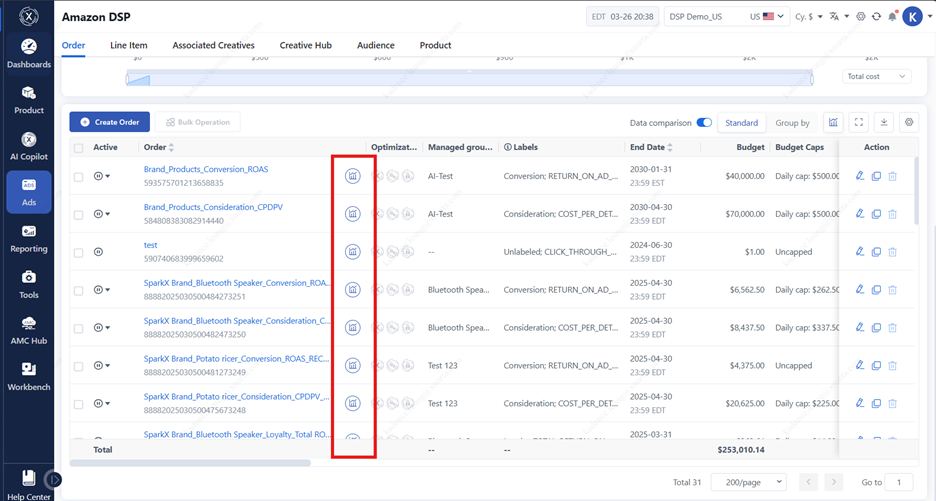The height and width of the screenshot is (501, 936).
Task: Expand the Total cost metric dropdown
Action: point(877,76)
